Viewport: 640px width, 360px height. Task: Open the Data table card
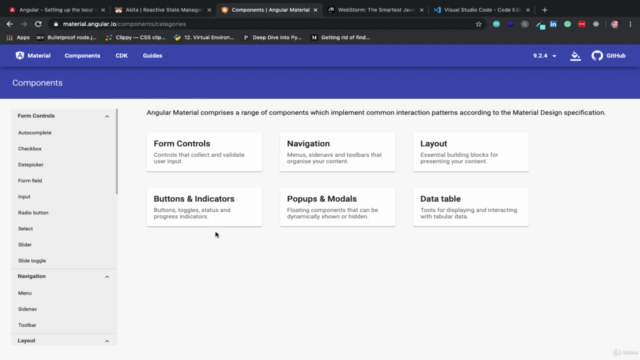[471, 207]
